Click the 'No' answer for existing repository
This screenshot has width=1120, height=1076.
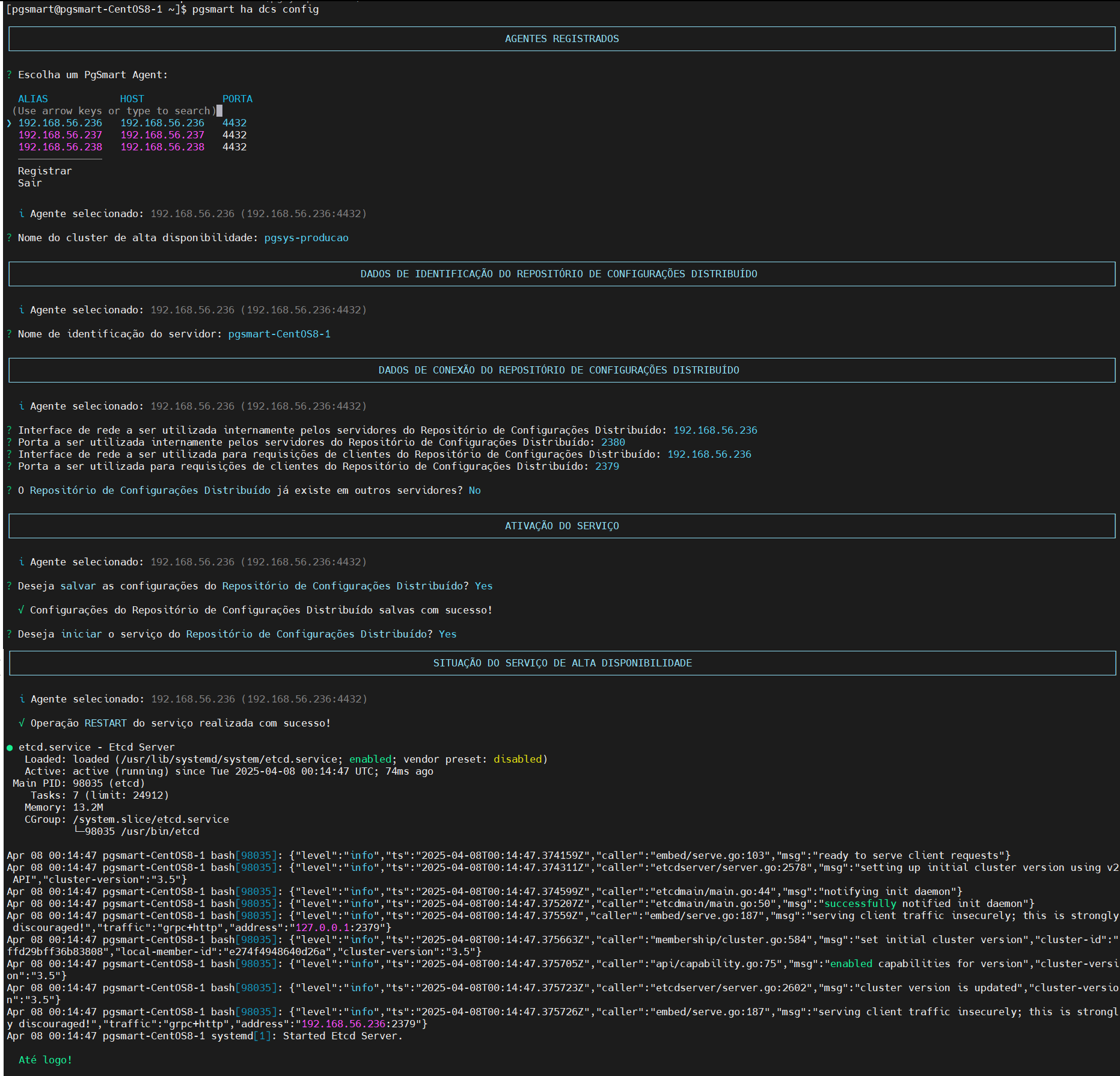point(475,490)
